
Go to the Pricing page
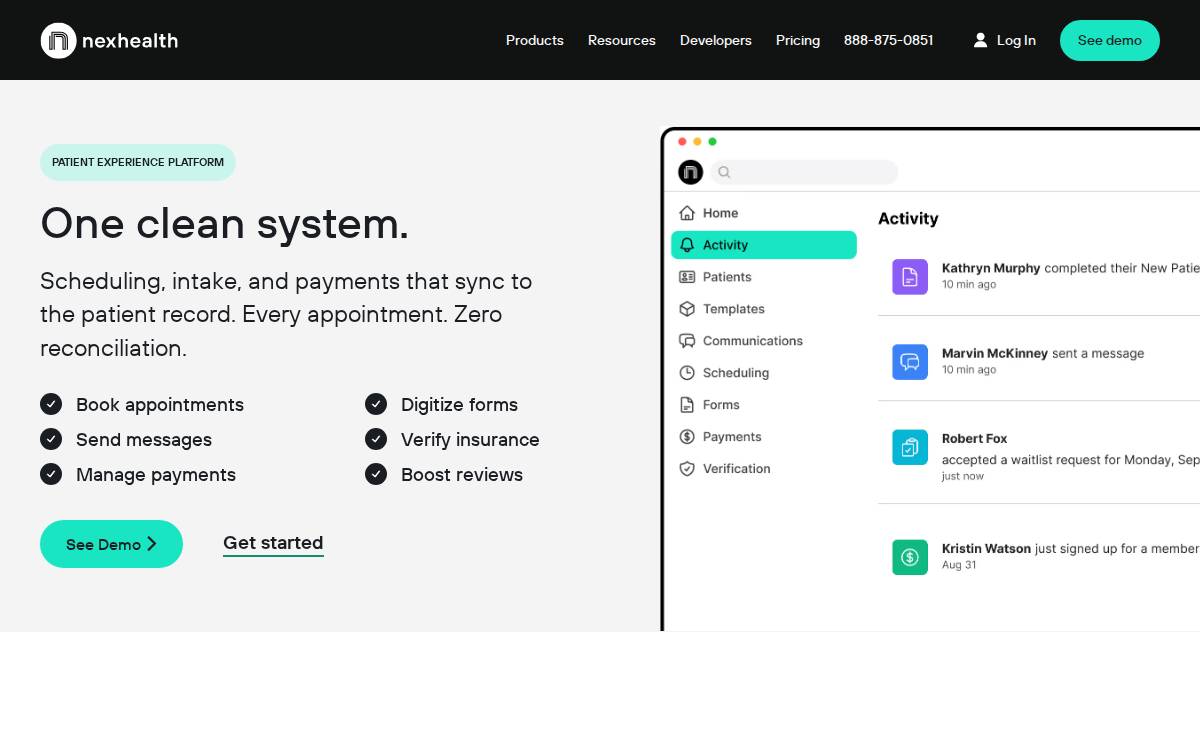click(798, 40)
